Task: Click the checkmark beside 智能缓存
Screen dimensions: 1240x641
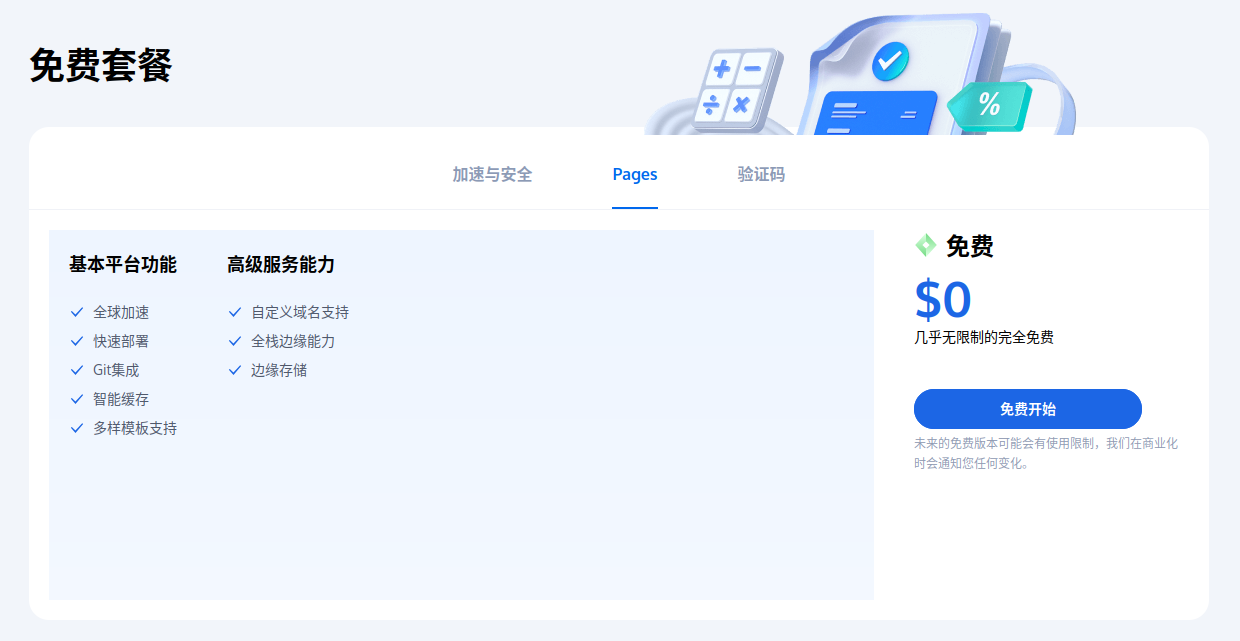Action: [77, 399]
